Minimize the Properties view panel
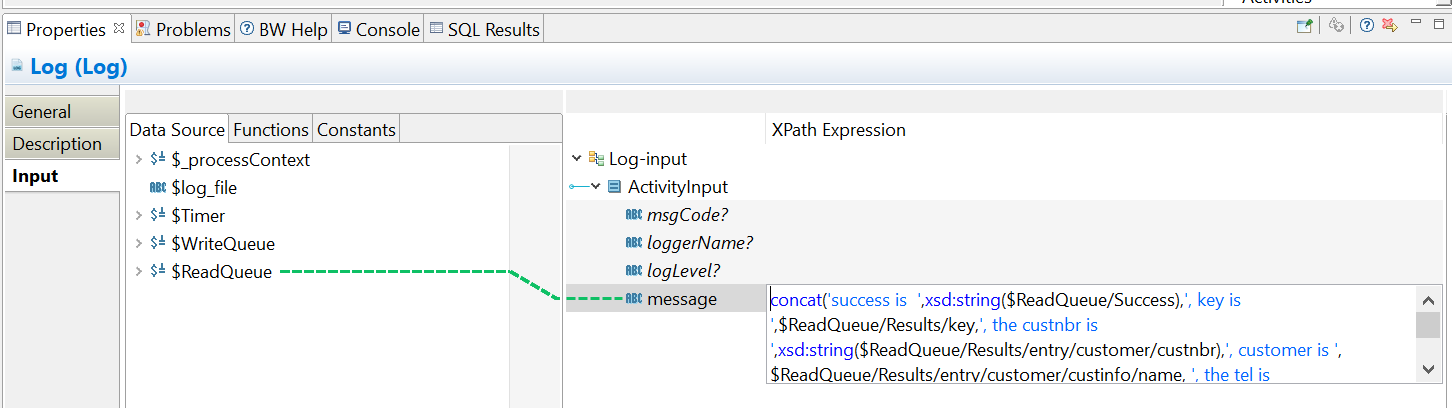 [1416, 24]
